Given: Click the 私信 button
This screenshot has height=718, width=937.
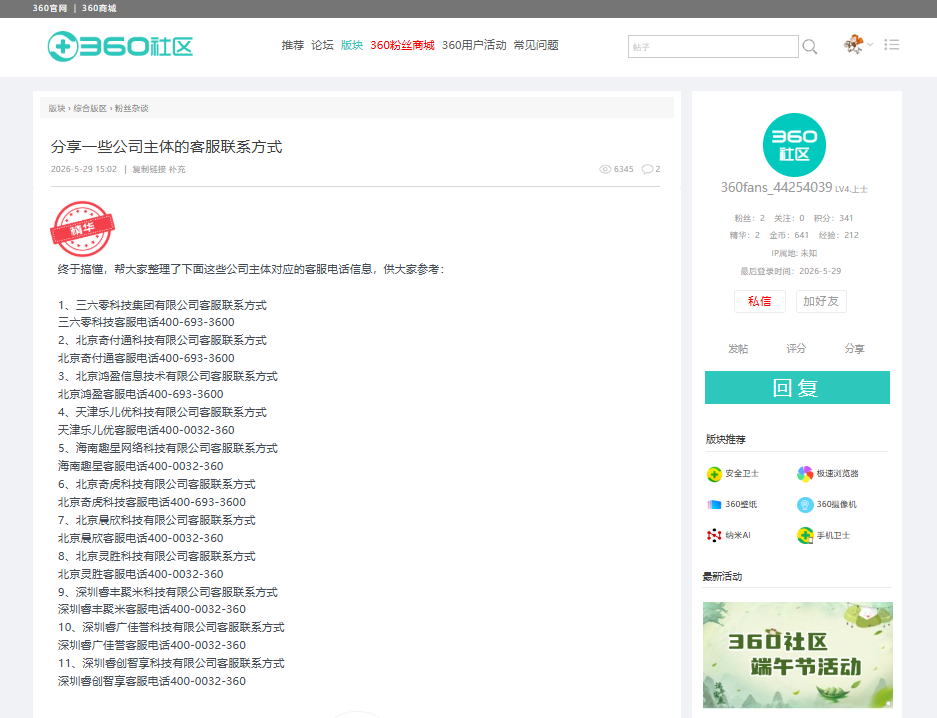Looking at the screenshot, I should pyautogui.click(x=760, y=301).
